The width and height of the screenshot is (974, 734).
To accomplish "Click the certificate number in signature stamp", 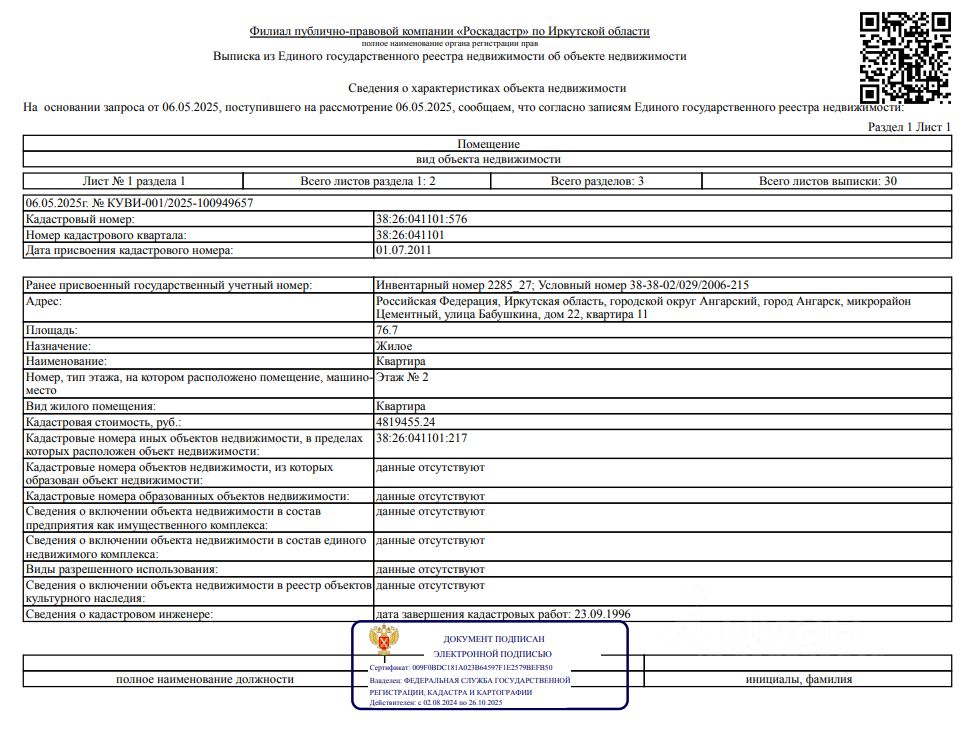I will (461, 668).
